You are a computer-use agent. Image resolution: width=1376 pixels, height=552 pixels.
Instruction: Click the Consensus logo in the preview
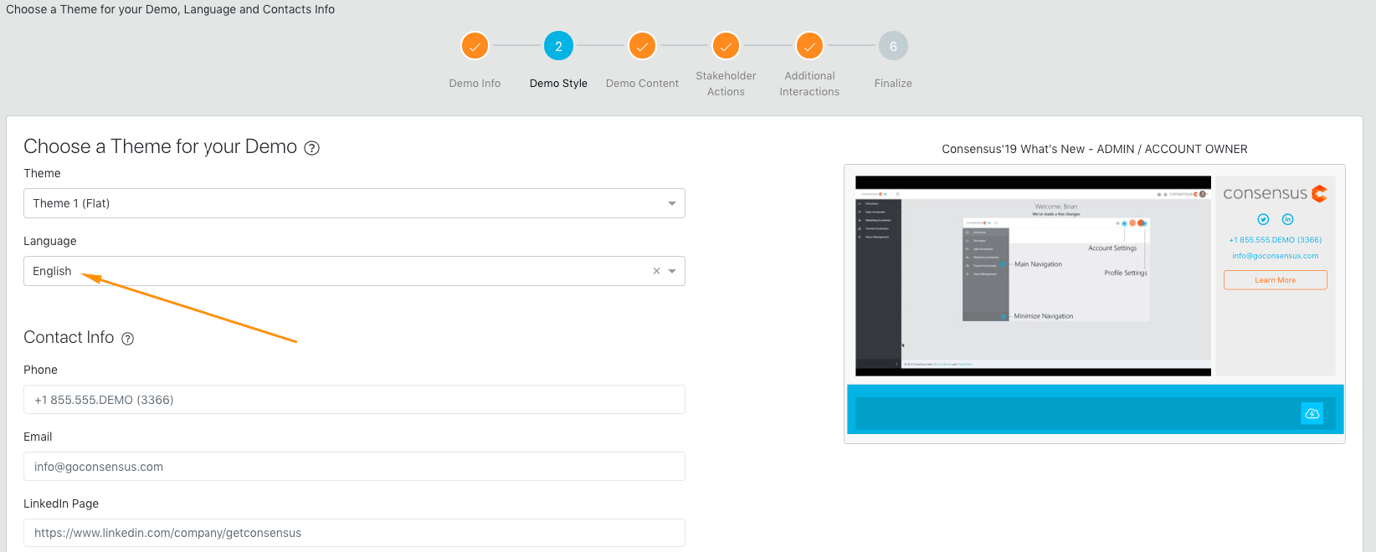coord(1275,193)
